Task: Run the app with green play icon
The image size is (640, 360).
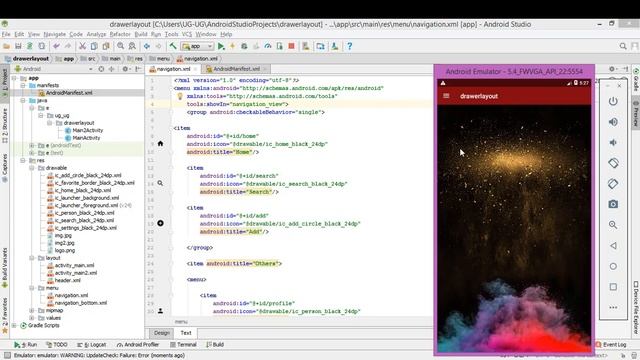Action: [x=221, y=47]
